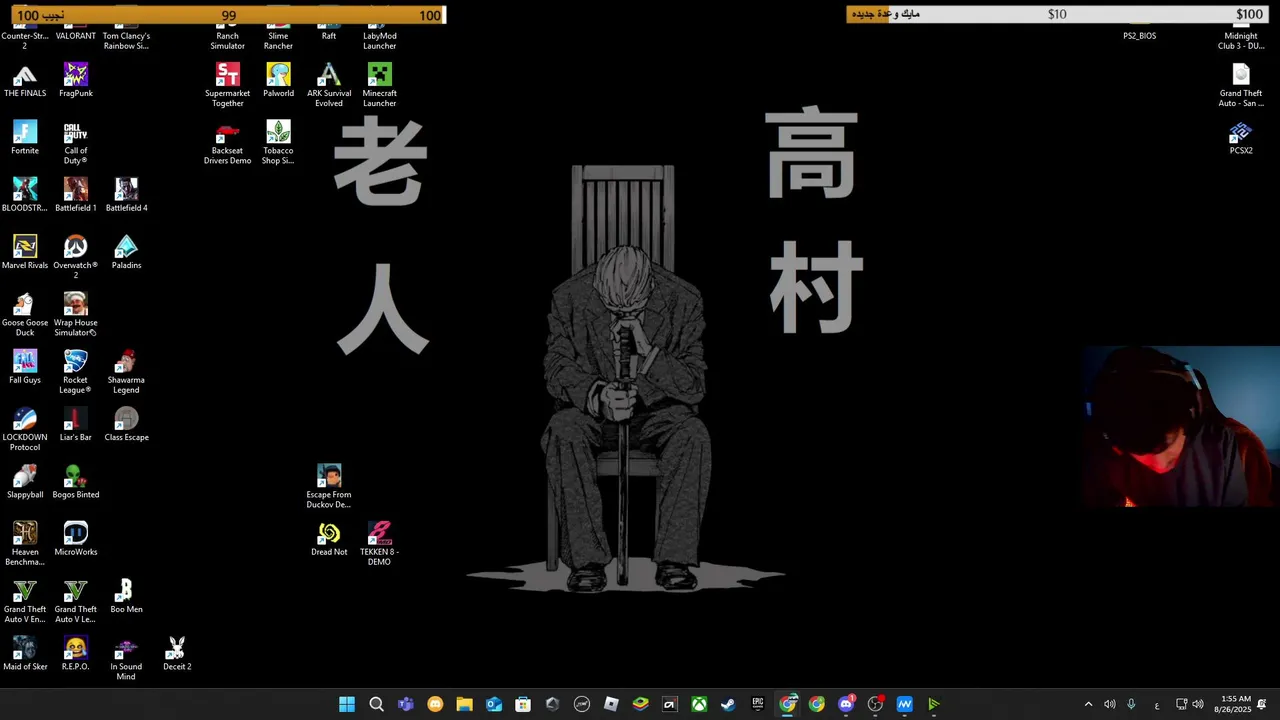Select the LOCKDOWN Protocol icon
This screenshot has width=1280, height=720.
pos(25,429)
